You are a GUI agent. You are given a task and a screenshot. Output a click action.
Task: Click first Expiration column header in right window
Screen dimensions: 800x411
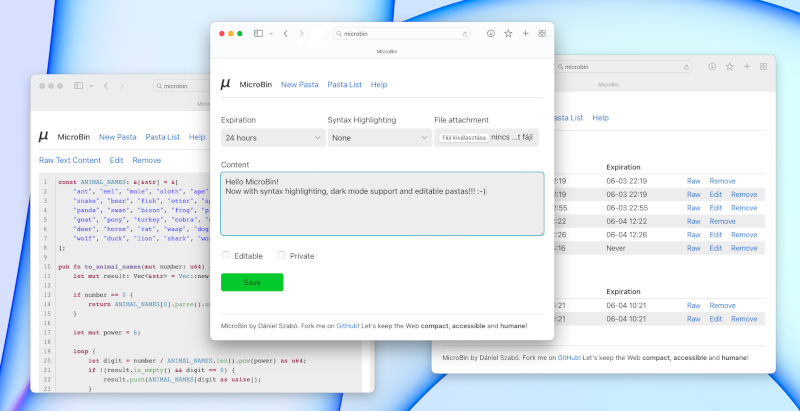(623, 167)
